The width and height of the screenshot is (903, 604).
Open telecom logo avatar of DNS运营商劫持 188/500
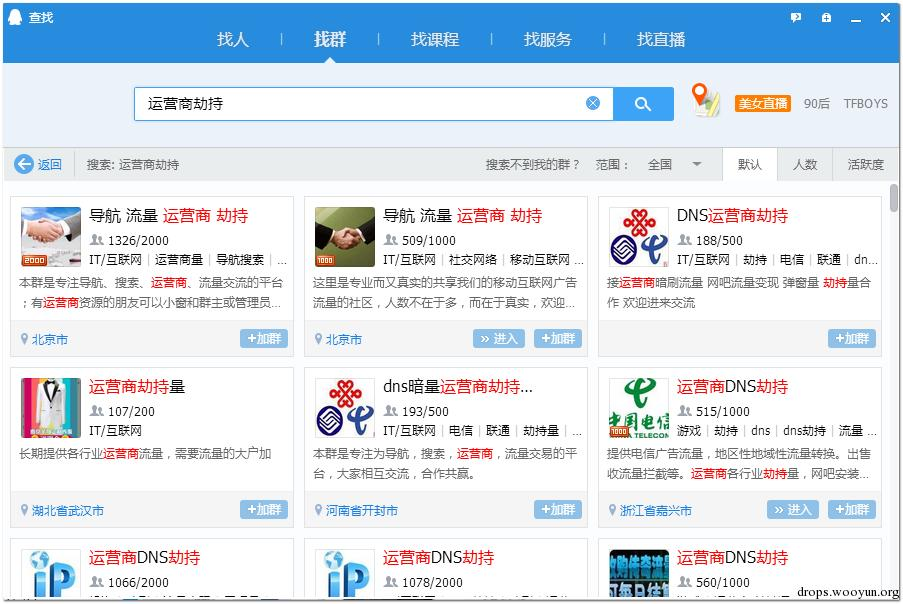coord(639,237)
